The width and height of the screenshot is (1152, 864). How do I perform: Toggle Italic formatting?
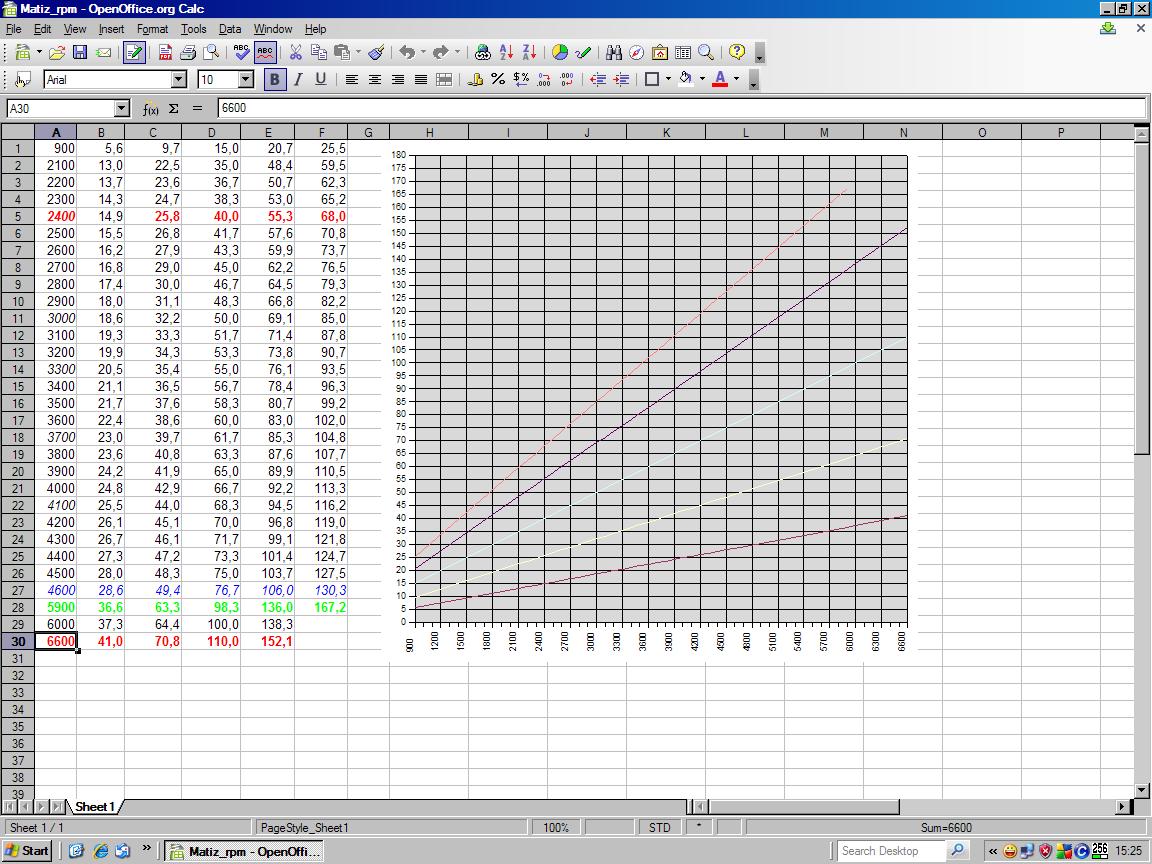[x=297, y=79]
